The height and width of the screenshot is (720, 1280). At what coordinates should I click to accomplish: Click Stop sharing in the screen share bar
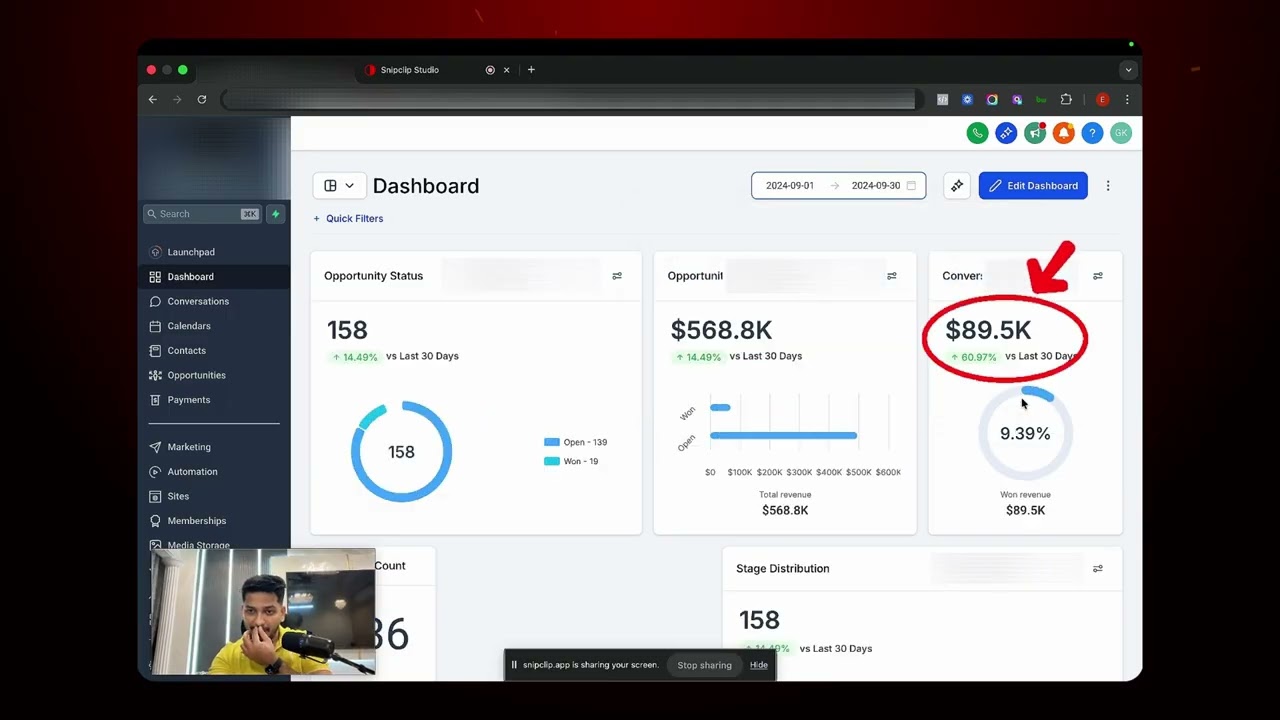704,665
